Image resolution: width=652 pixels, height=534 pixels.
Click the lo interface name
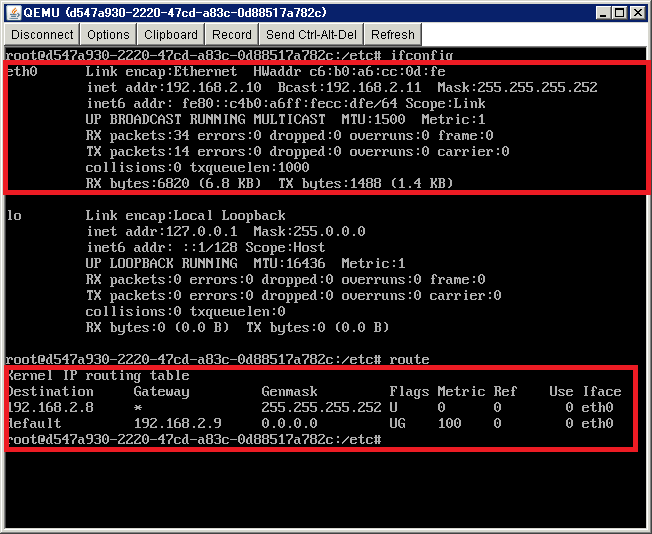pos(14,215)
